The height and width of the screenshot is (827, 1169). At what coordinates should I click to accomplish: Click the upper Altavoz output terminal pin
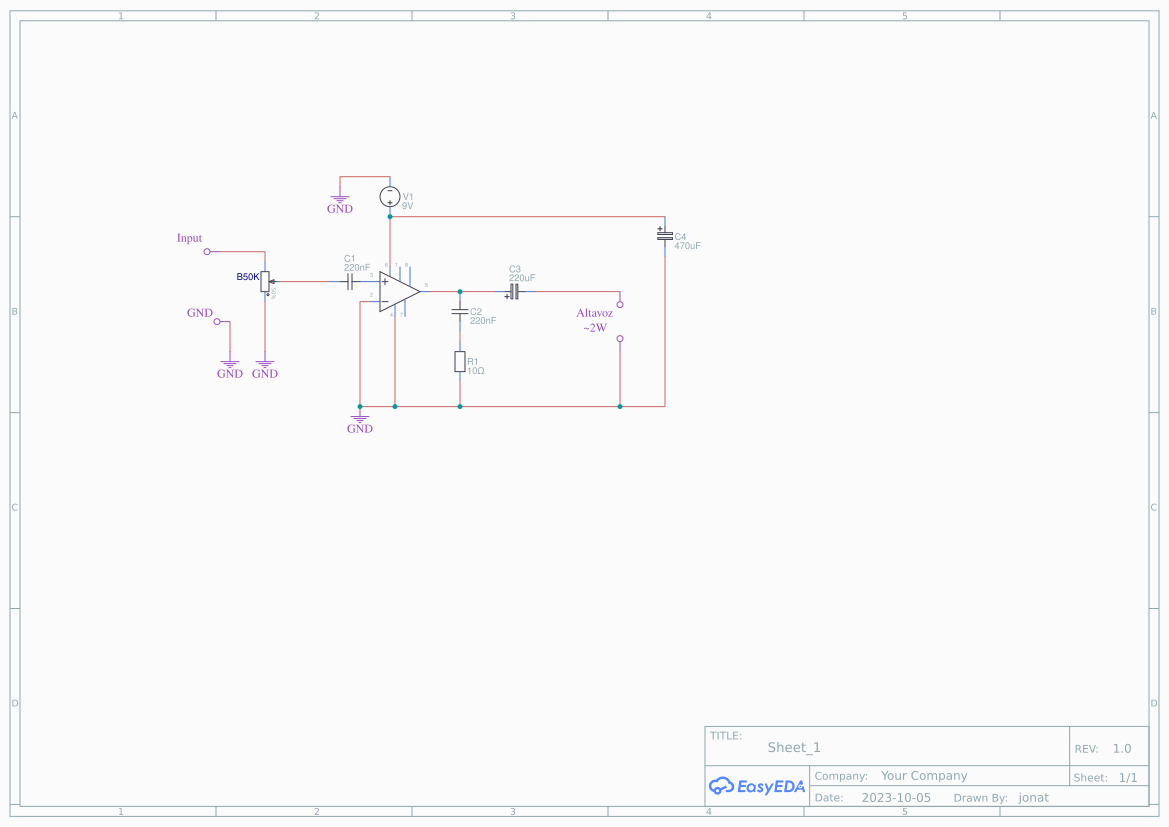620,302
